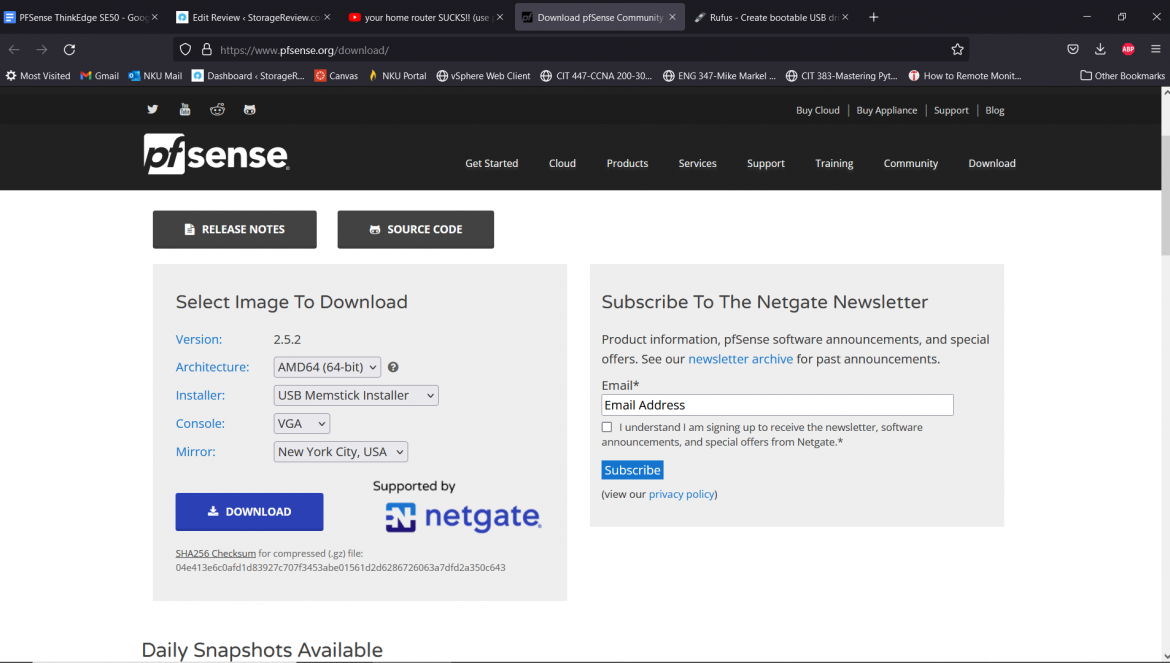Open the vSphere Web Client bookmark
The image size is (1170, 663).
[484, 75]
